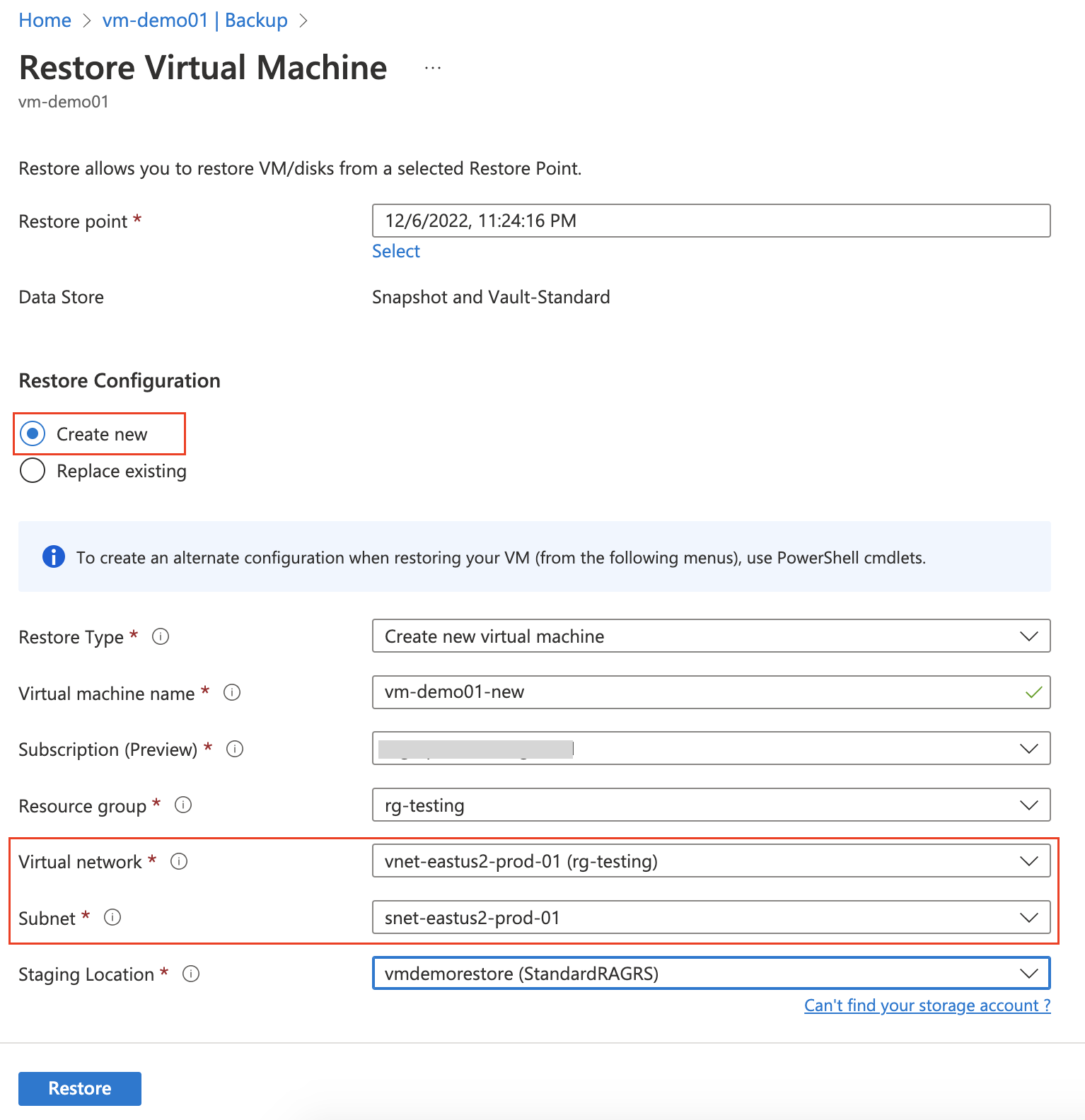The width and height of the screenshot is (1085, 1120).
Task: Select the Create new radio button
Action: coord(33,433)
